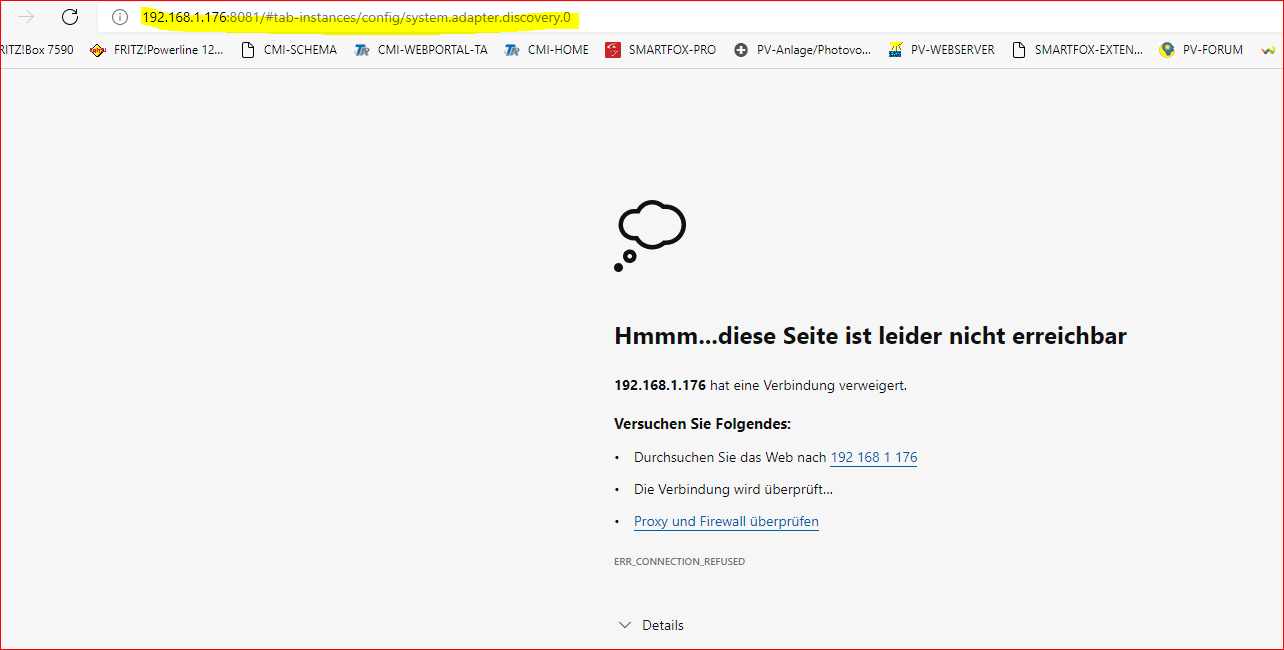Click the SMARTFOX-EXTEN page icon
The width and height of the screenshot is (1284, 650).
click(1020, 50)
